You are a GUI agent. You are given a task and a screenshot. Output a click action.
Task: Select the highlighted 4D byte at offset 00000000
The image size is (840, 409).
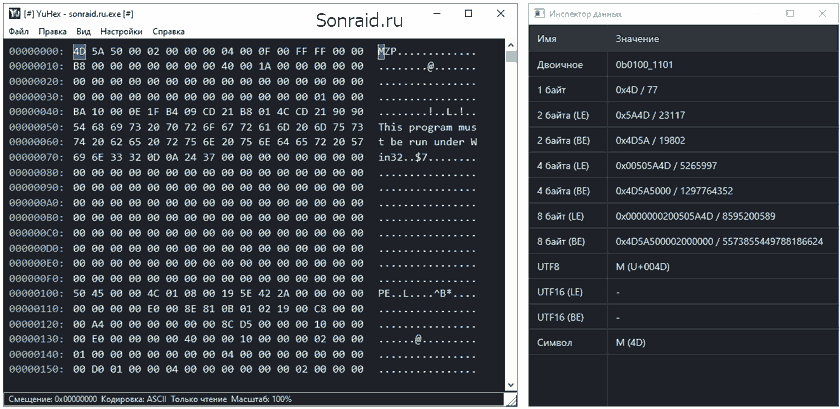coord(79,51)
